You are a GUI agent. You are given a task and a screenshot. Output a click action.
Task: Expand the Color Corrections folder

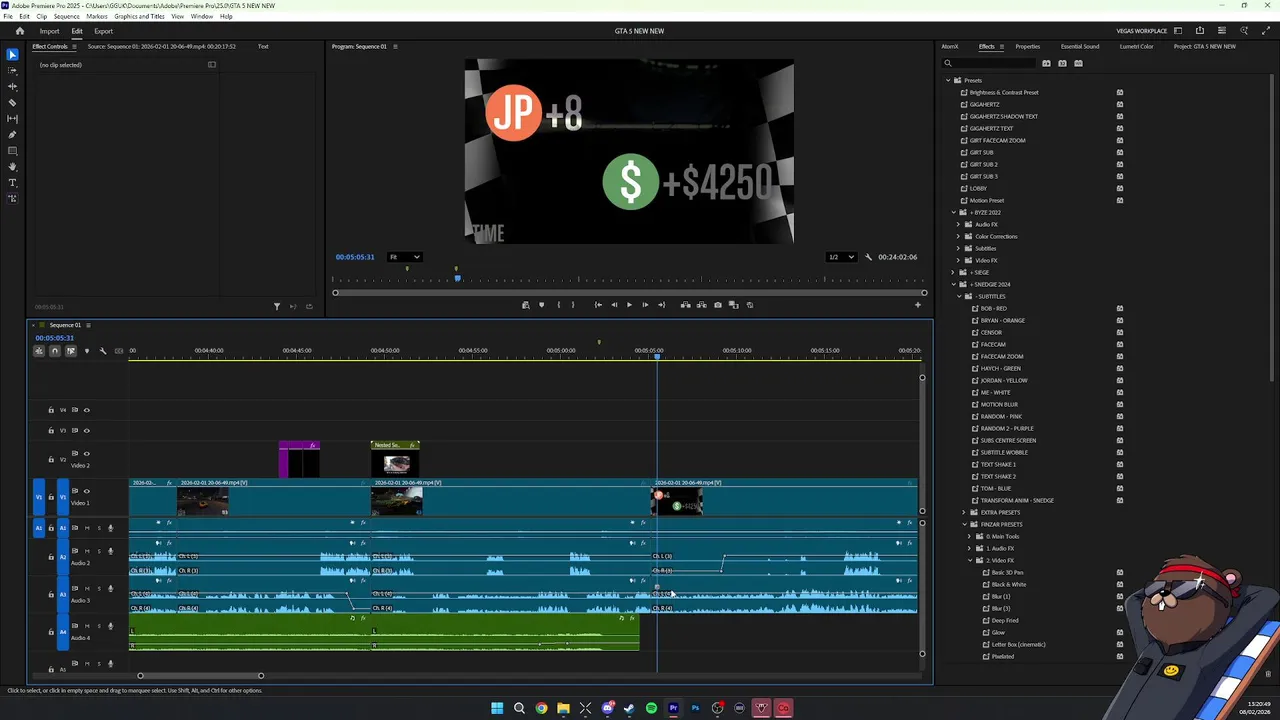959,236
